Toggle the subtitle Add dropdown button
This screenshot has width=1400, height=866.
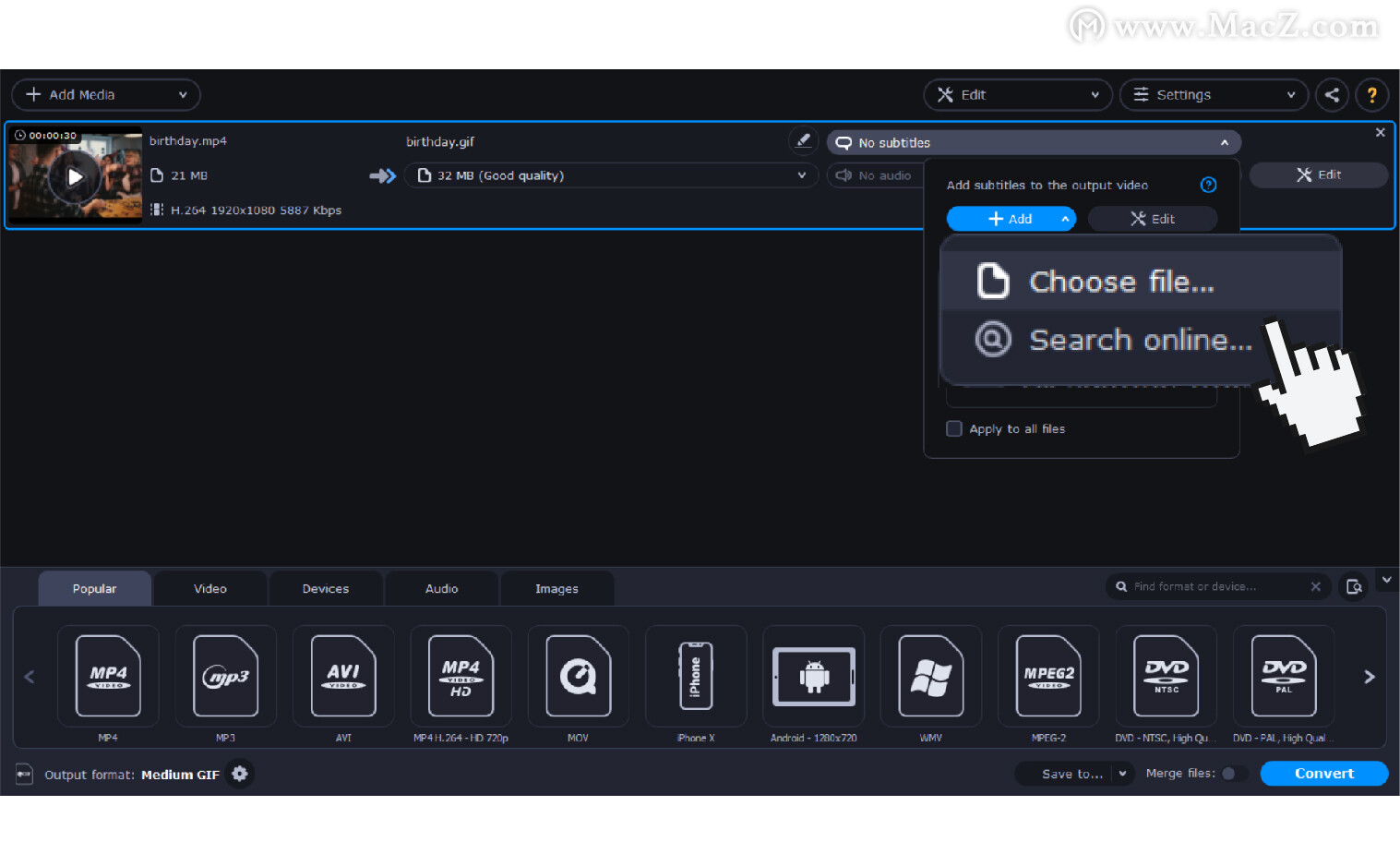[x=1011, y=219]
